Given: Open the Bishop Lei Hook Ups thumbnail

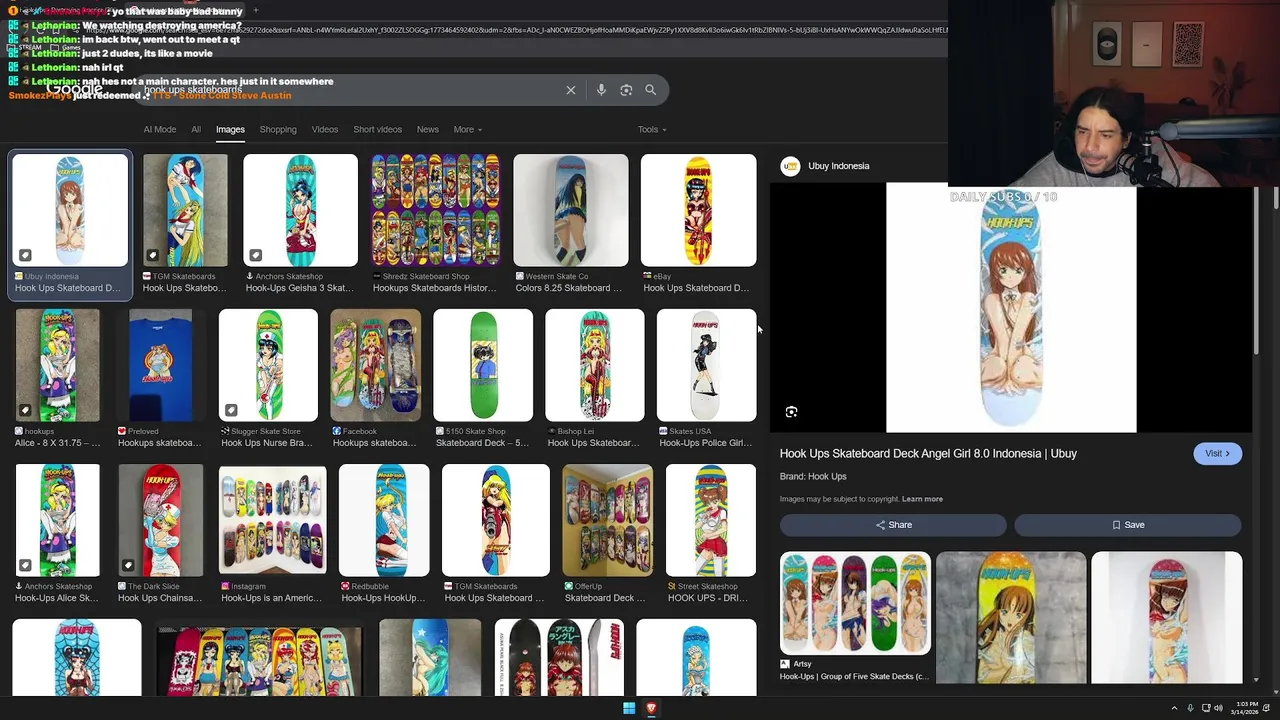Looking at the screenshot, I should coord(595,365).
